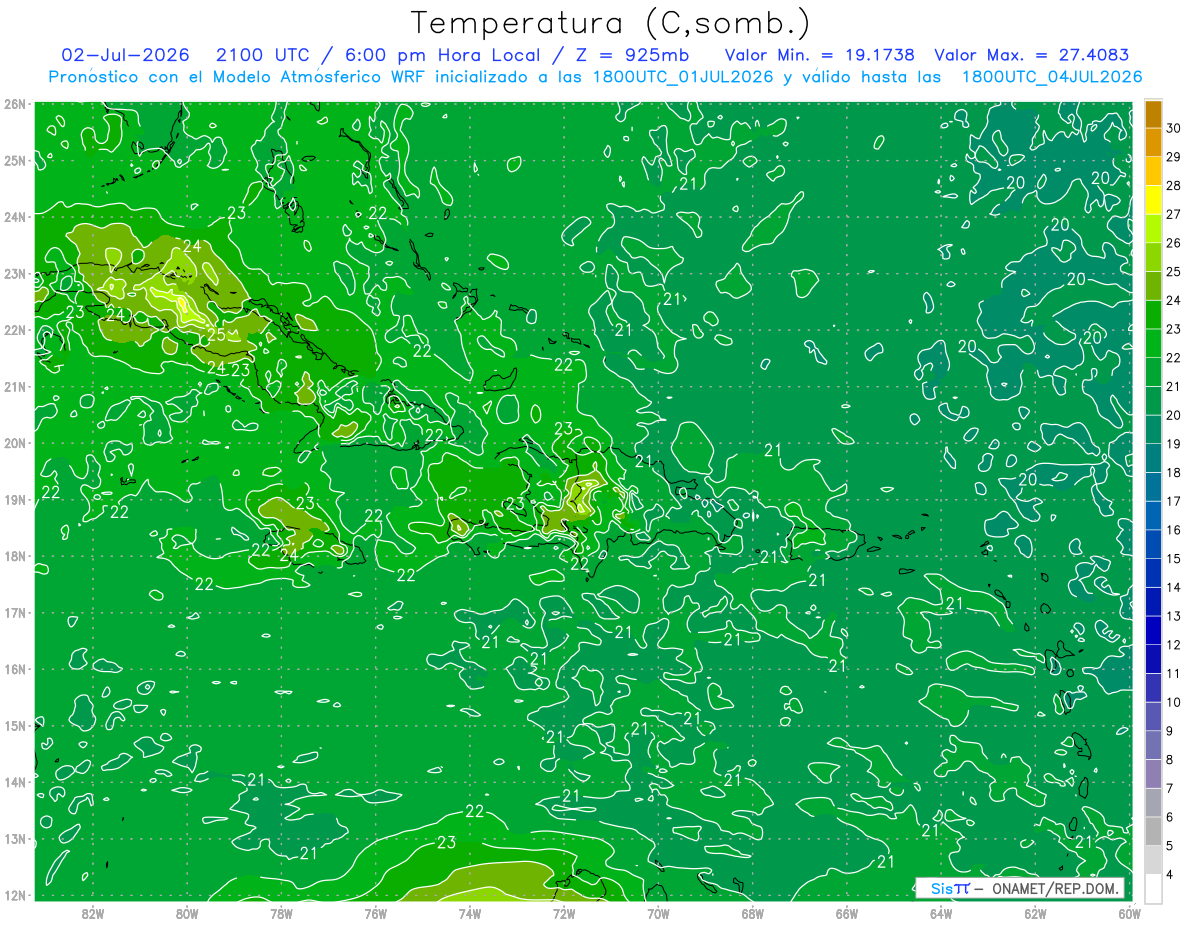Click the 15N latitude axis label
The height and width of the screenshot is (927, 1200).
(x=14, y=725)
